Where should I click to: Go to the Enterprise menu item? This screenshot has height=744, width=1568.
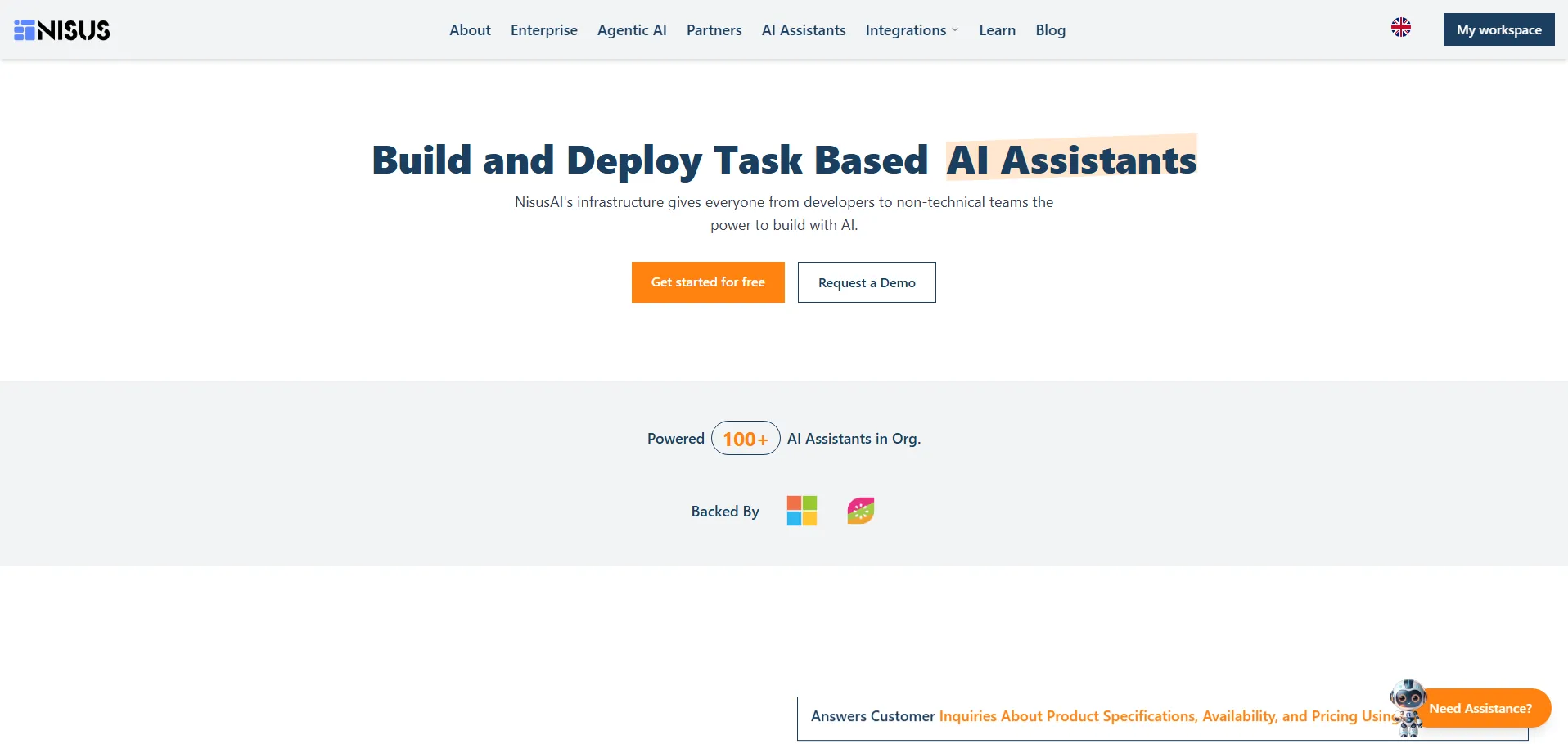point(543,30)
